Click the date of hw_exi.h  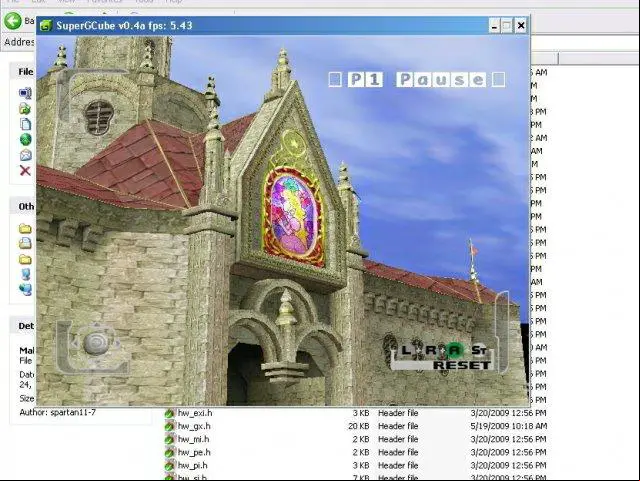coord(508,413)
